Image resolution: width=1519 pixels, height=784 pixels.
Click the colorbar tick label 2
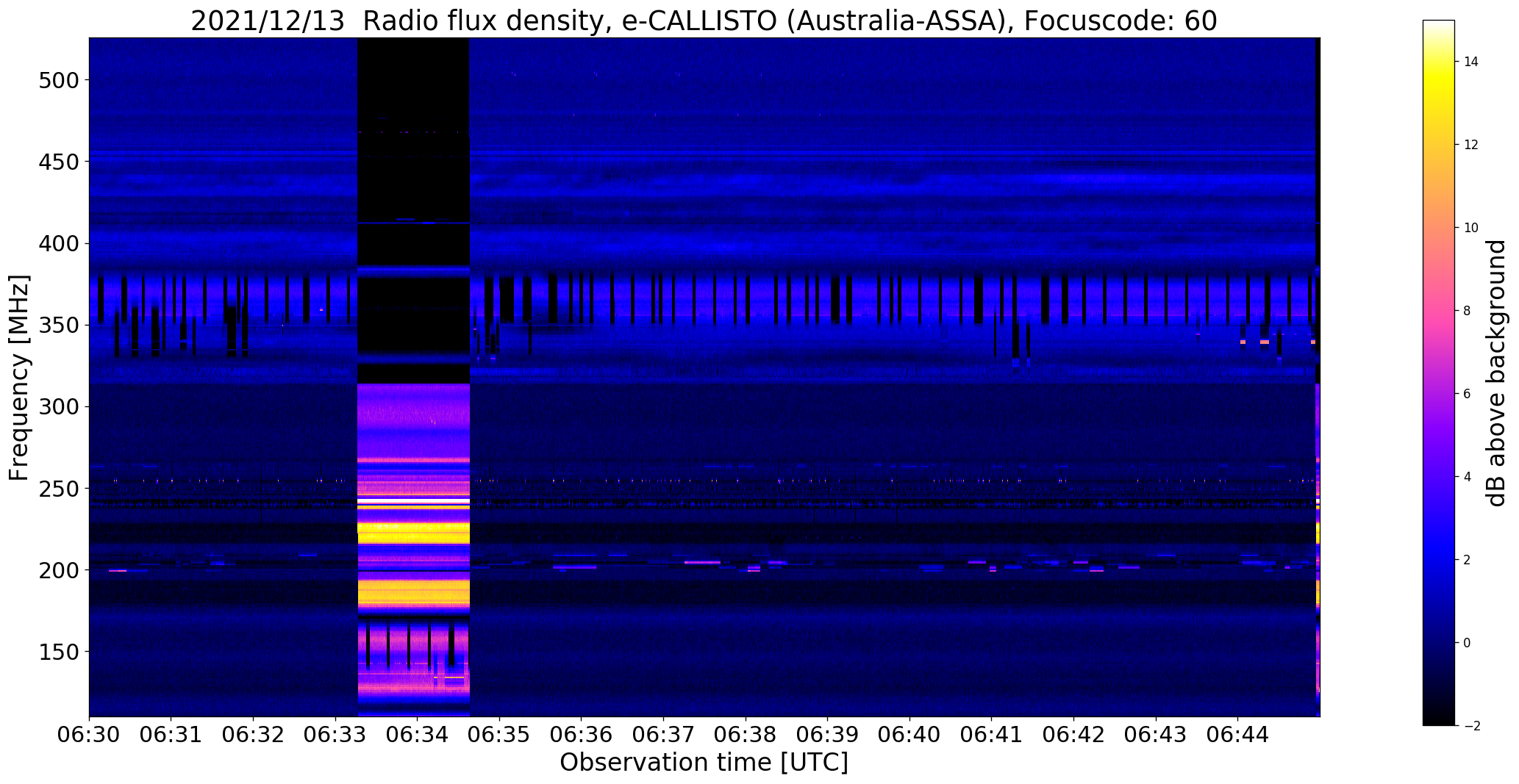click(x=1467, y=560)
